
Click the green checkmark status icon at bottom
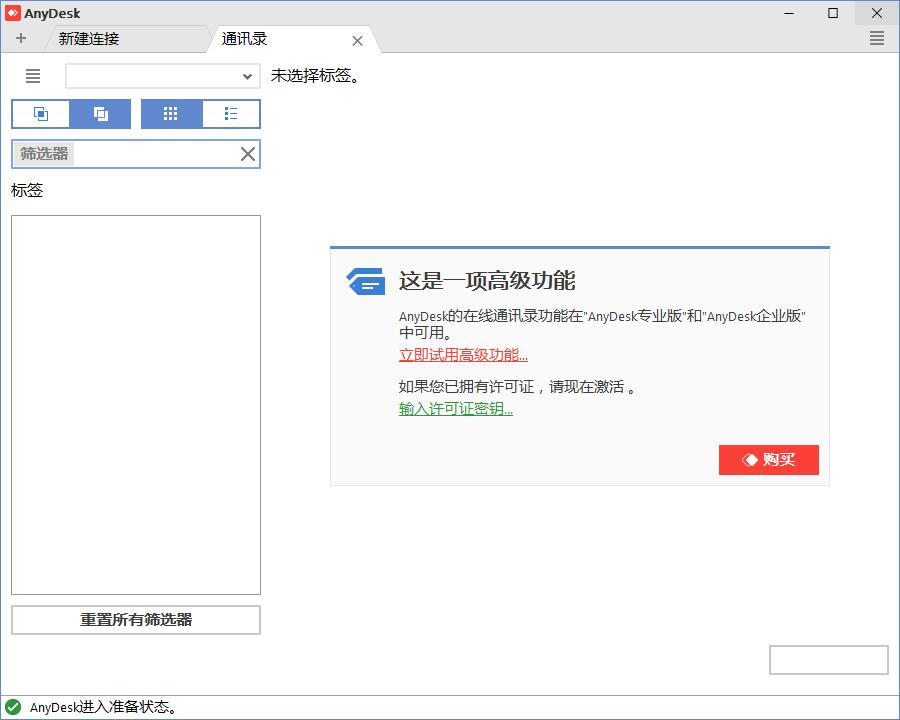12,706
